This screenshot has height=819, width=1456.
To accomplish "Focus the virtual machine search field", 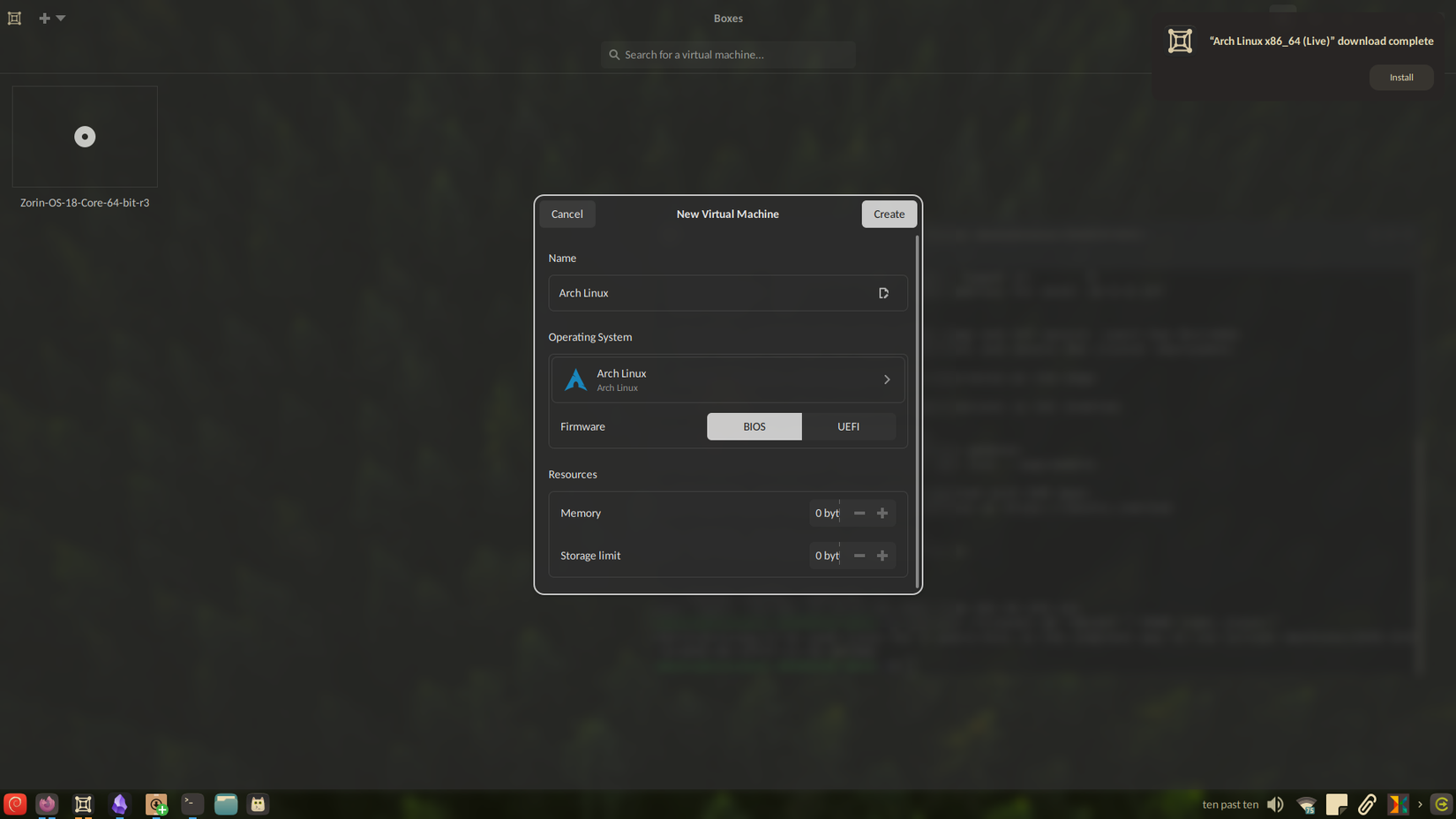I will tap(728, 55).
